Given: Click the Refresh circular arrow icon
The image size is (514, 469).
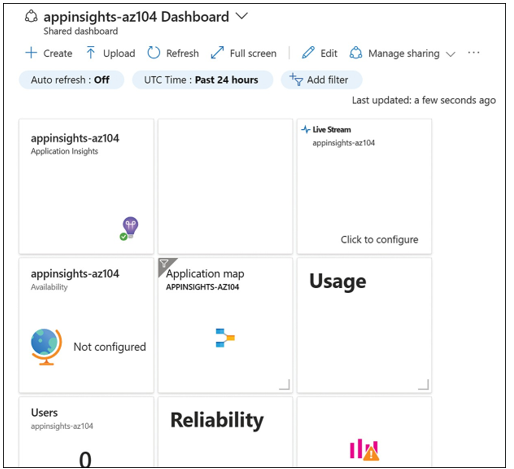Looking at the screenshot, I should 154,53.
